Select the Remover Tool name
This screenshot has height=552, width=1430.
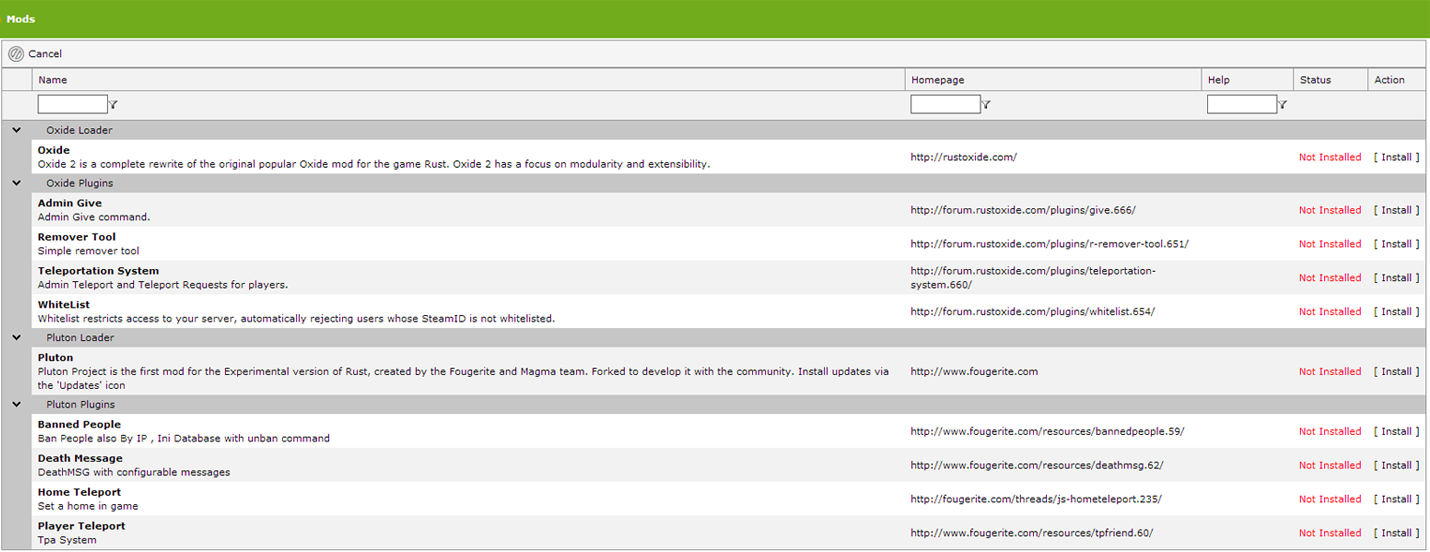click(77, 237)
